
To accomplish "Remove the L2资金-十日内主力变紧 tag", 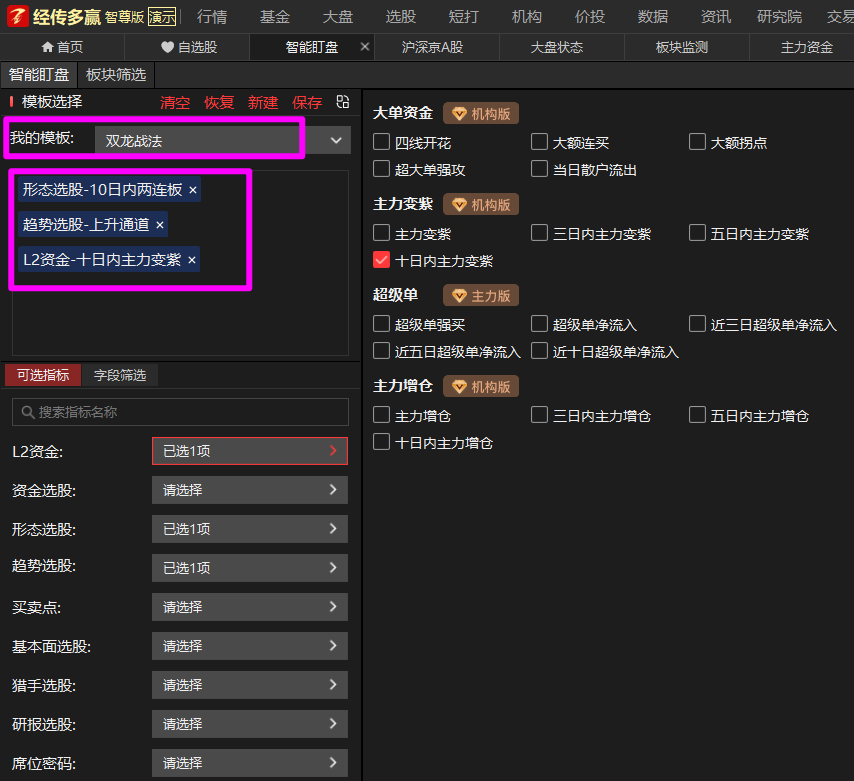I will [x=192, y=260].
